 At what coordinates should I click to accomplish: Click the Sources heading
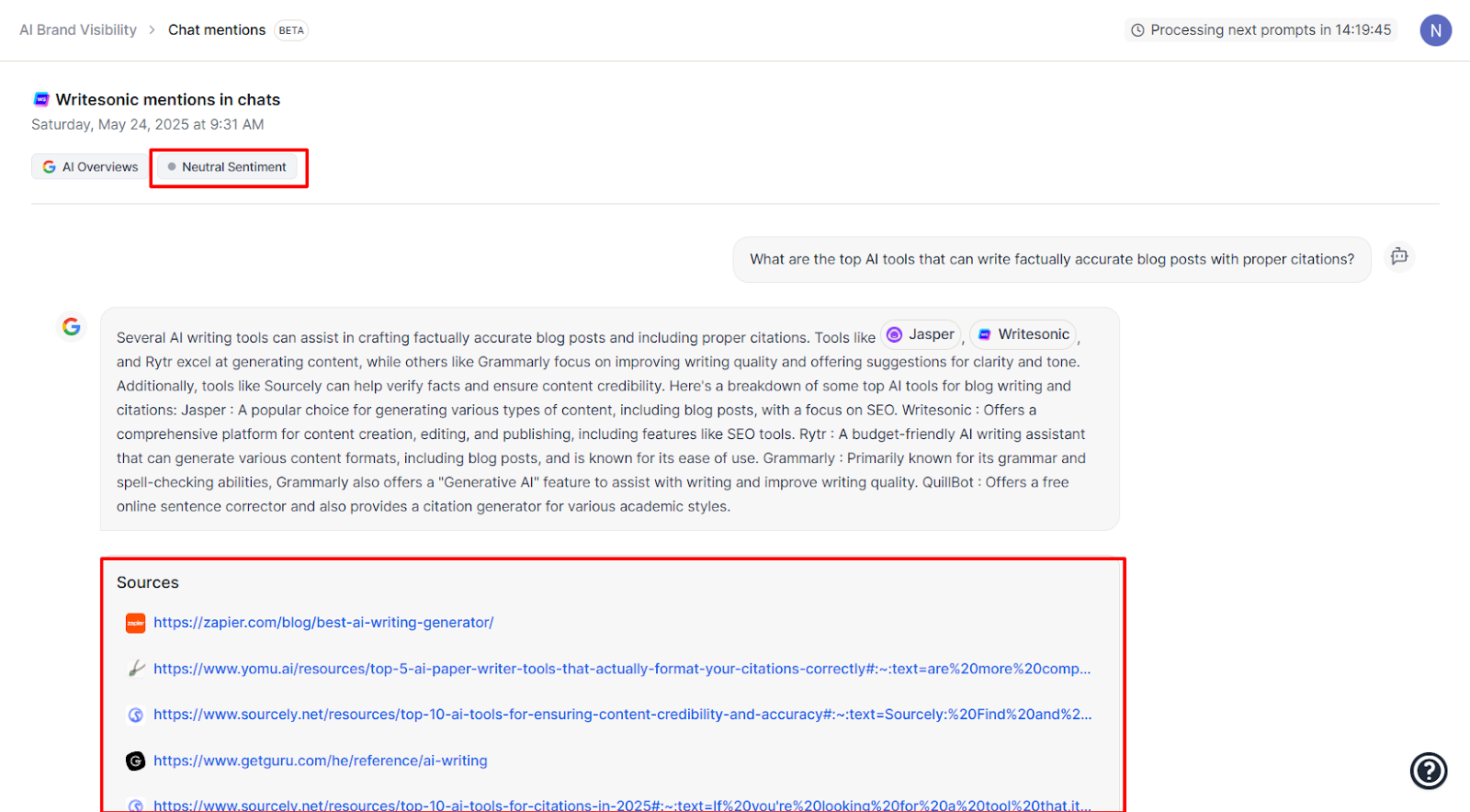pos(148,582)
